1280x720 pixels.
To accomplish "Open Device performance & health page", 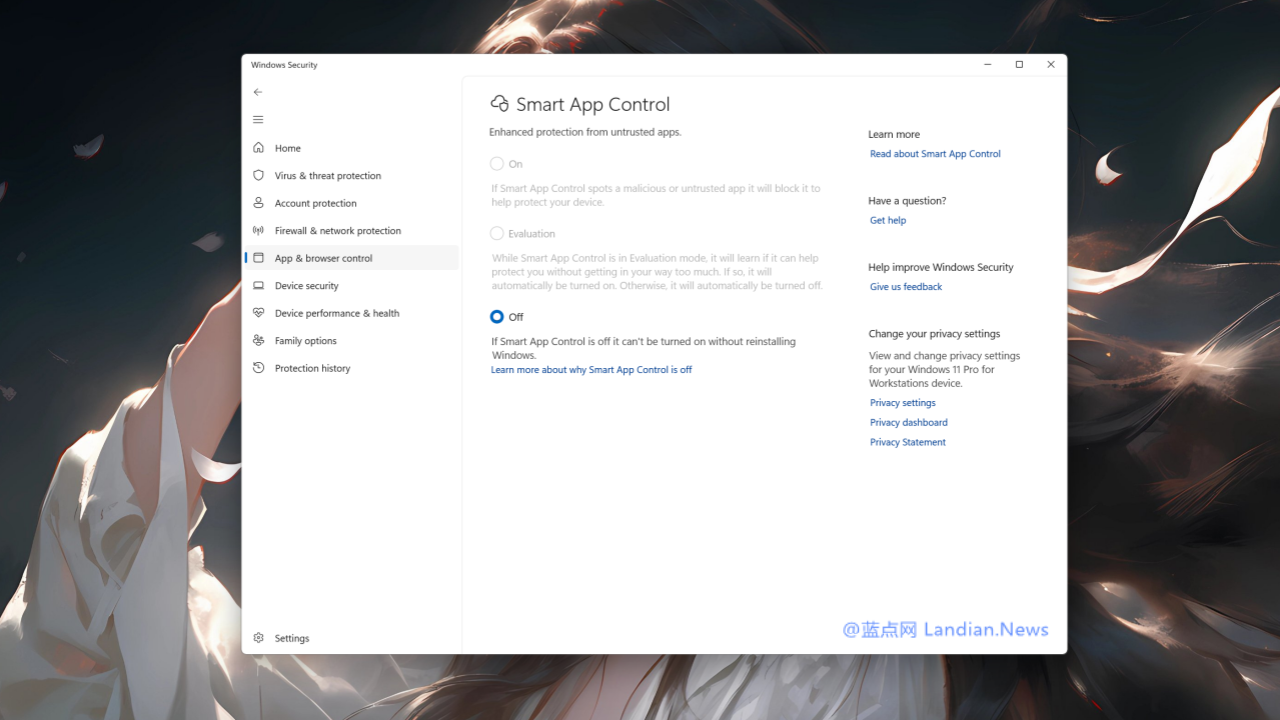I will pos(352,313).
